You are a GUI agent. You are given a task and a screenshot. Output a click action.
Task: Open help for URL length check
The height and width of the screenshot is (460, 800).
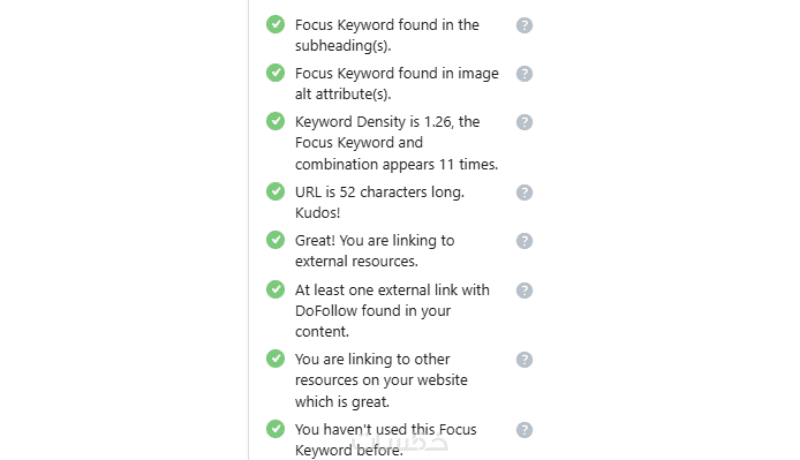click(x=524, y=192)
